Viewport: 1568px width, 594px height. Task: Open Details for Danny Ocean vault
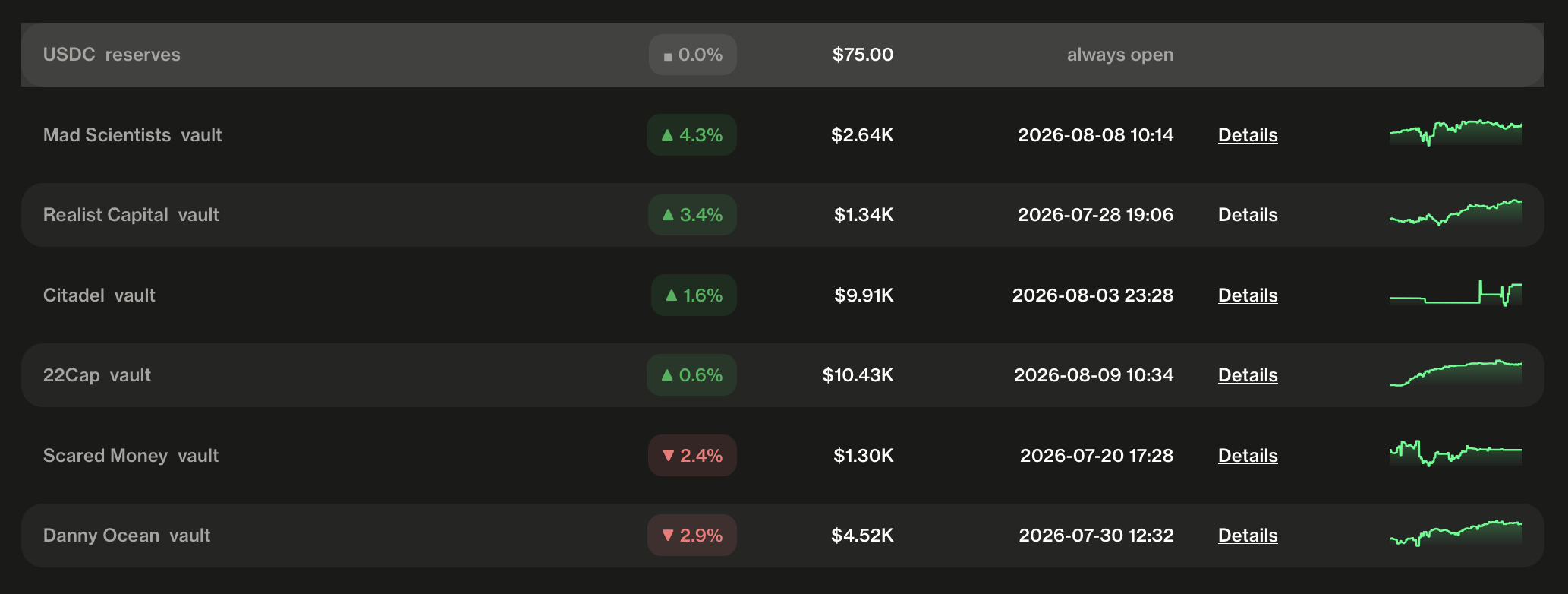point(1248,536)
